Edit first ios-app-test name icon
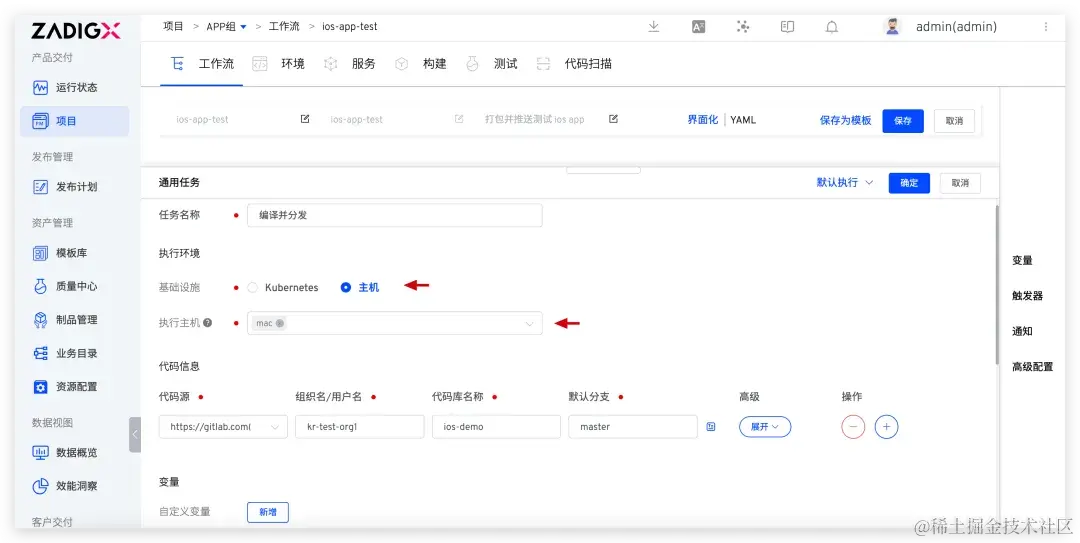This screenshot has height=543, width=1080. 305,119
